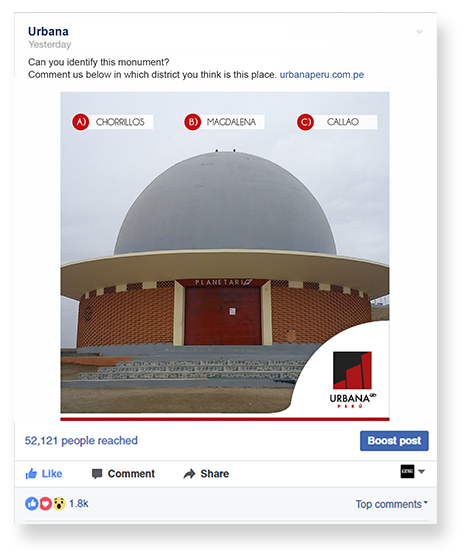Click the Urbana Peru logo in image
The width and height of the screenshot is (470, 552).
point(353,380)
